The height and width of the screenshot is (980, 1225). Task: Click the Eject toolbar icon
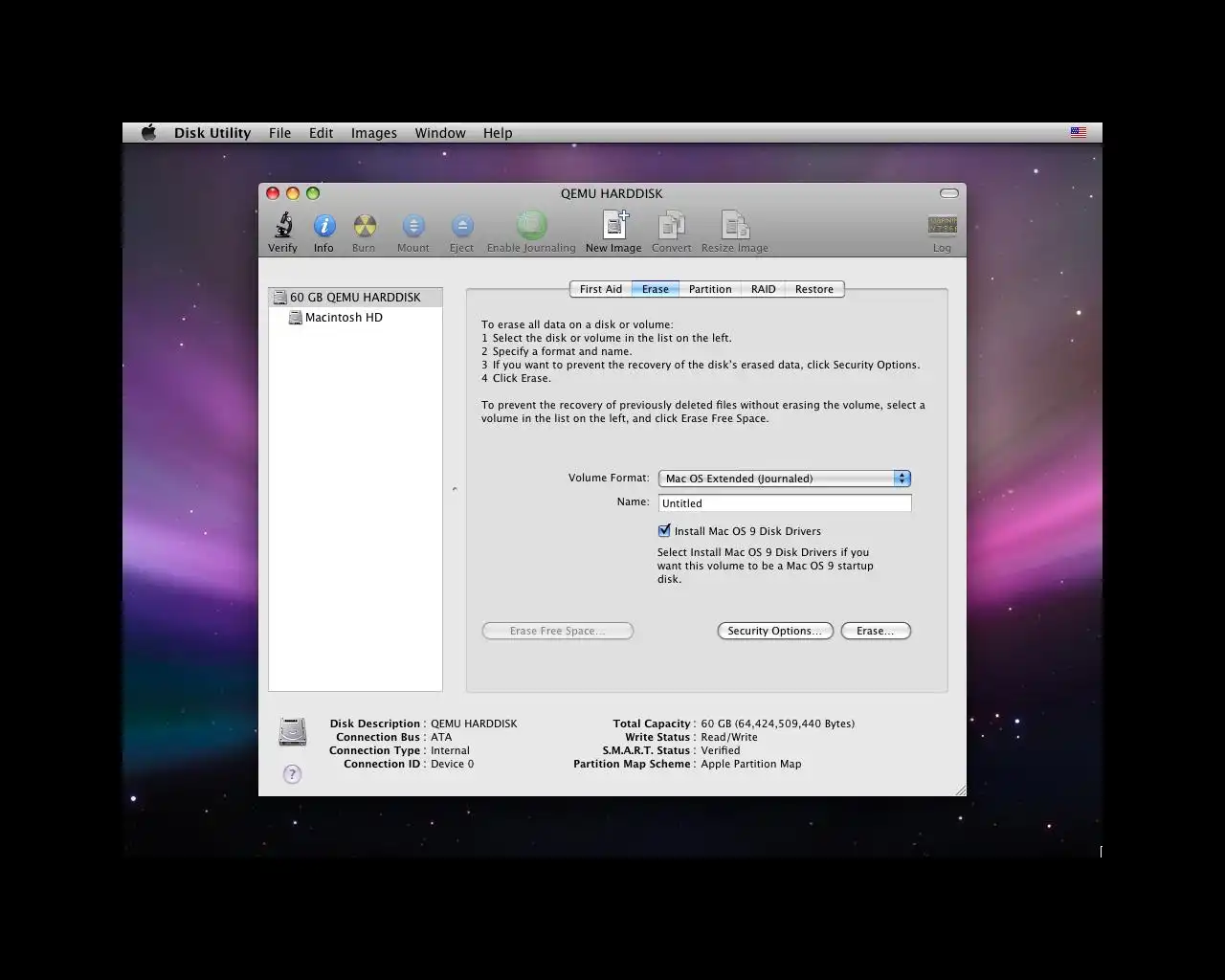click(x=462, y=226)
